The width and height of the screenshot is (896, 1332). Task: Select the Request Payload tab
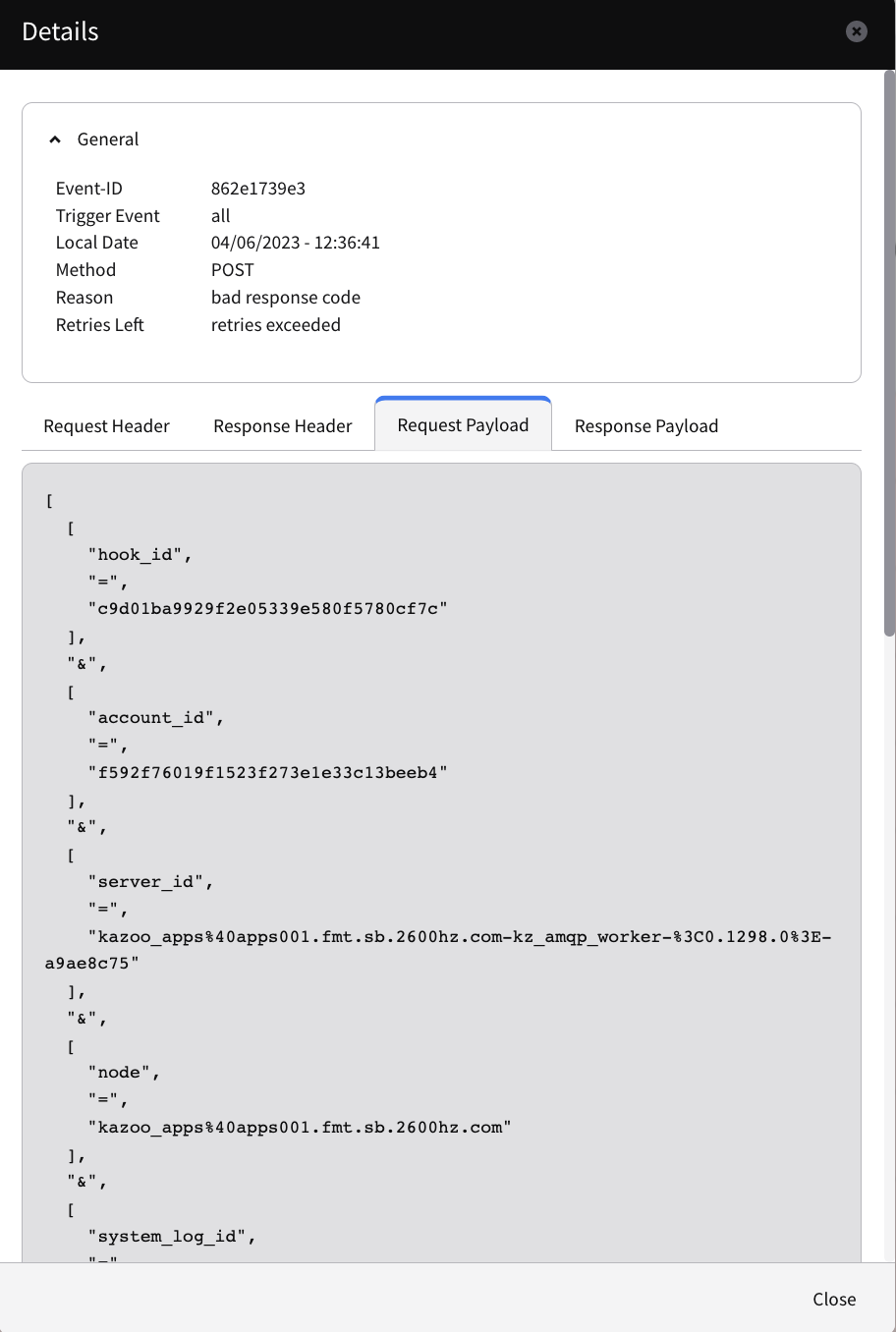(x=463, y=425)
